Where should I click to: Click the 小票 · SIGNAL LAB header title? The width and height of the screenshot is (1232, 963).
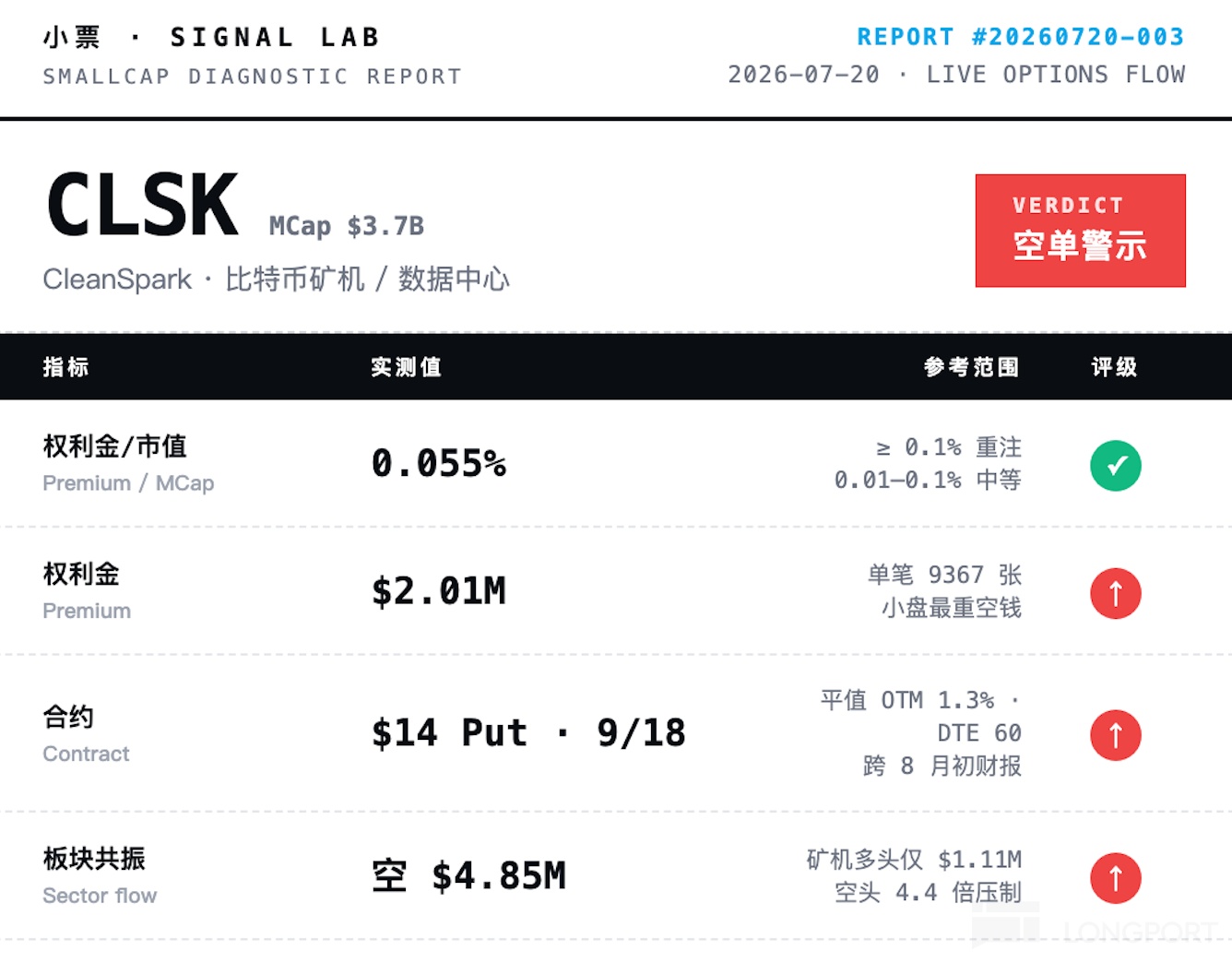pos(211,37)
